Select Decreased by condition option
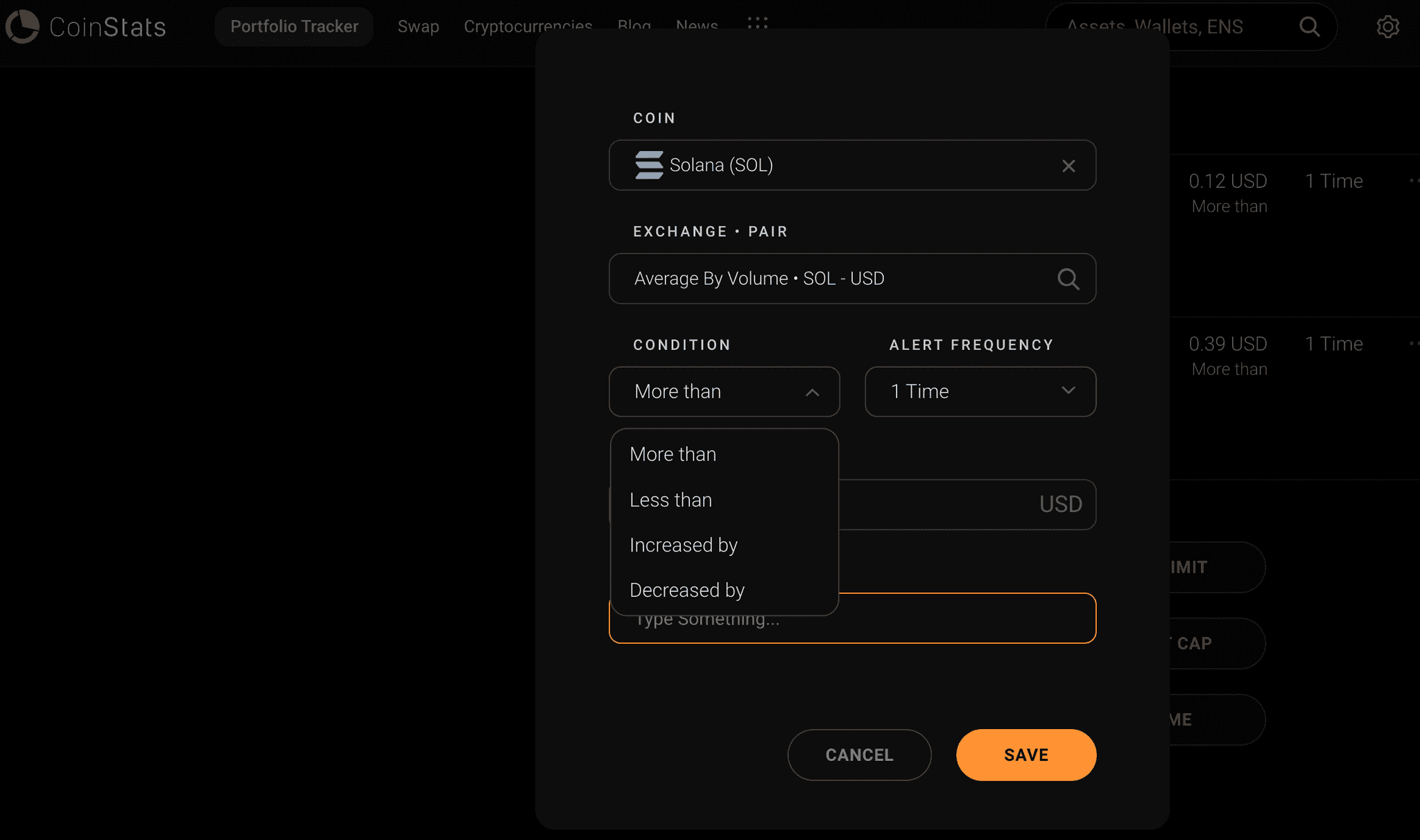1420x840 pixels. click(687, 590)
